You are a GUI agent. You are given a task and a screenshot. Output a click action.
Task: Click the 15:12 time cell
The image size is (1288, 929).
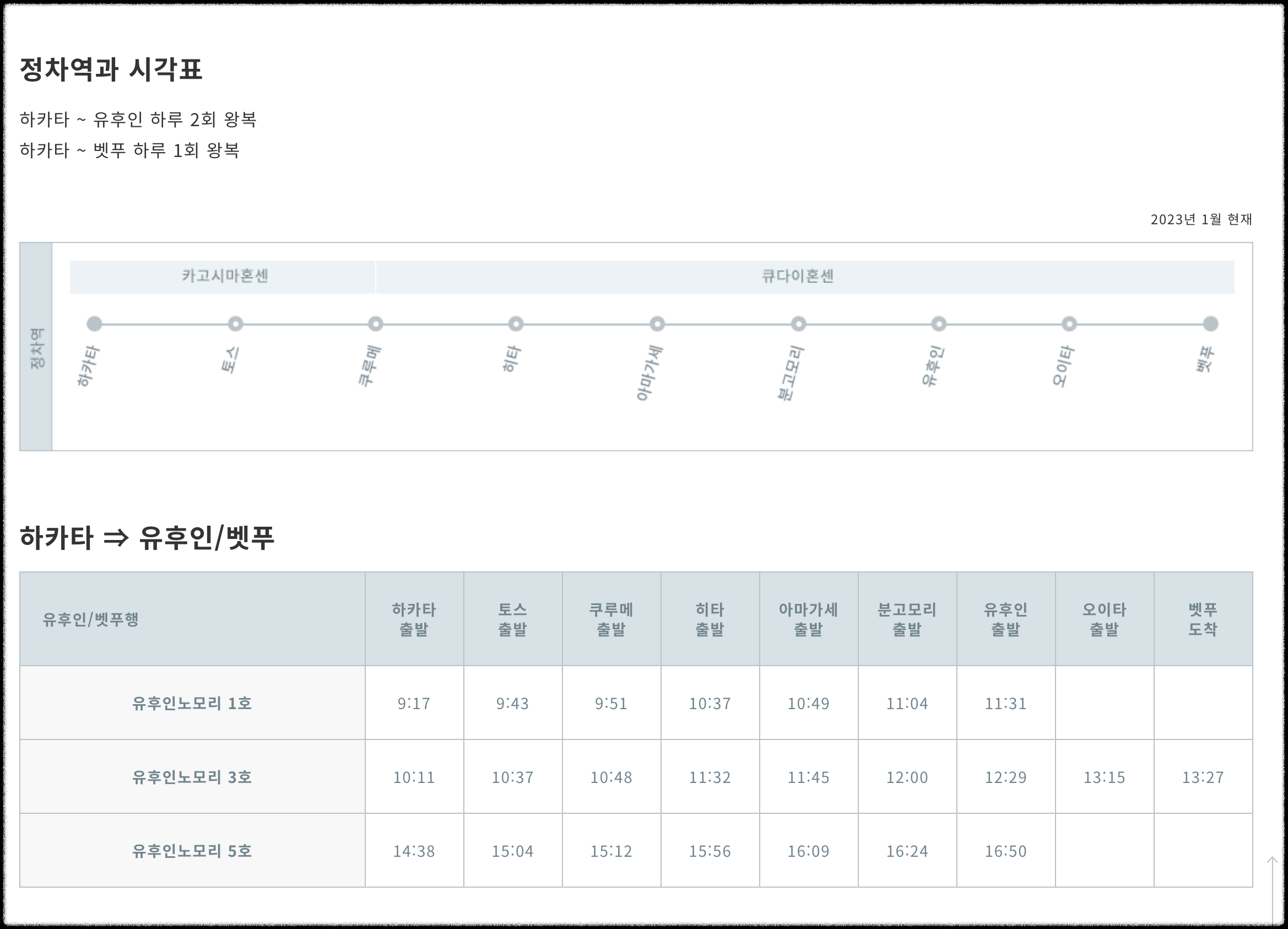(x=611, y=851)
